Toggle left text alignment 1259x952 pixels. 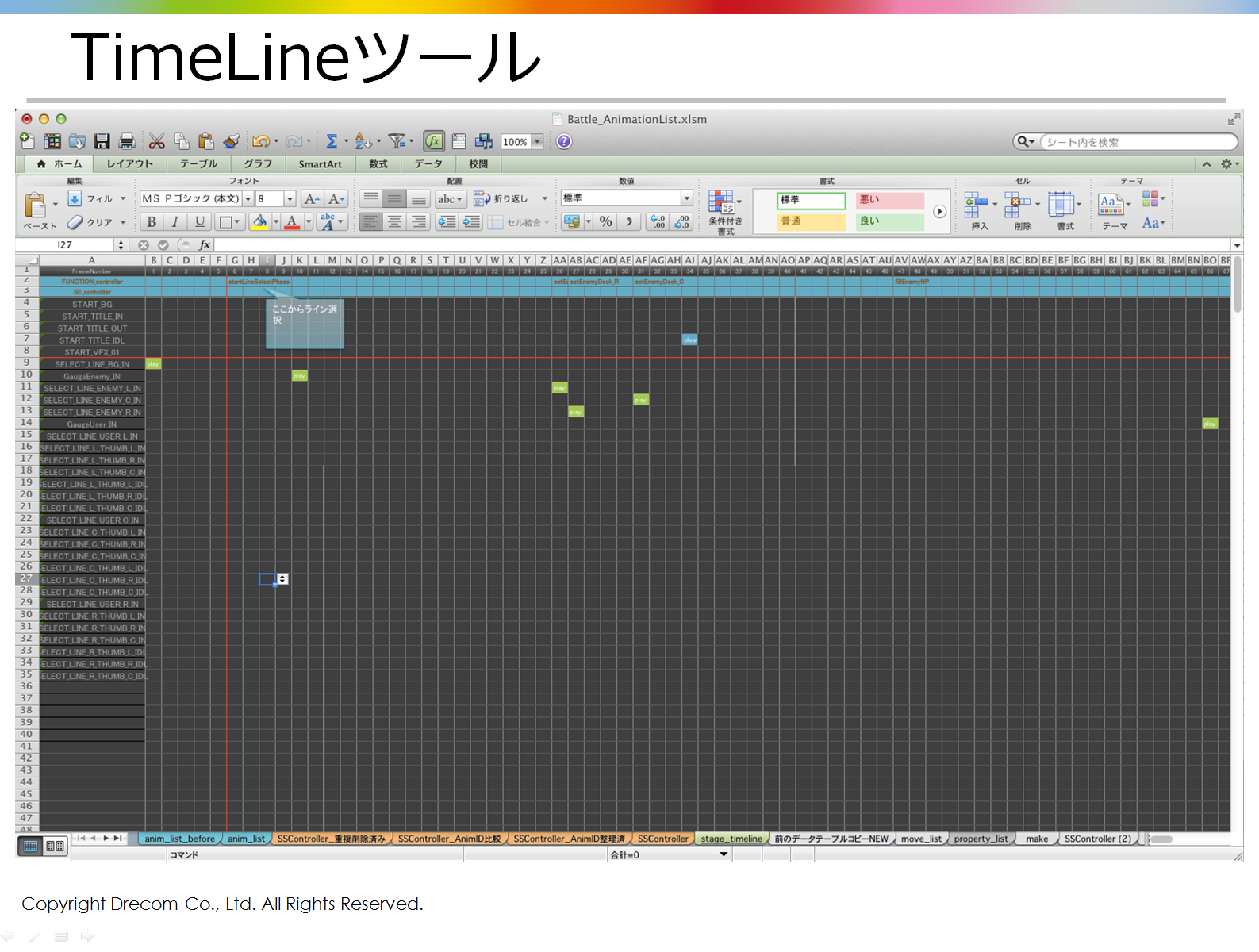(x=370, y=222)
